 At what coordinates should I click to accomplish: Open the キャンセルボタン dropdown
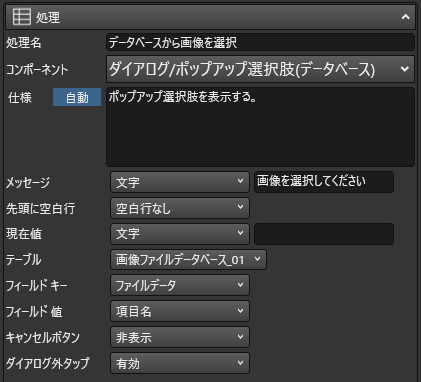[x=180, y=337]
